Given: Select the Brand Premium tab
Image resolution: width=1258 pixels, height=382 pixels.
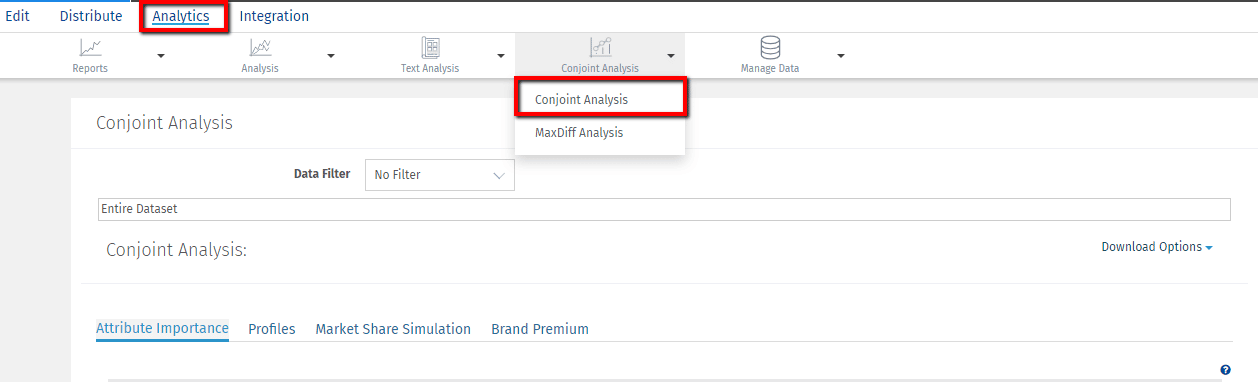Looking at the screenshot, I should click(540, 329).
